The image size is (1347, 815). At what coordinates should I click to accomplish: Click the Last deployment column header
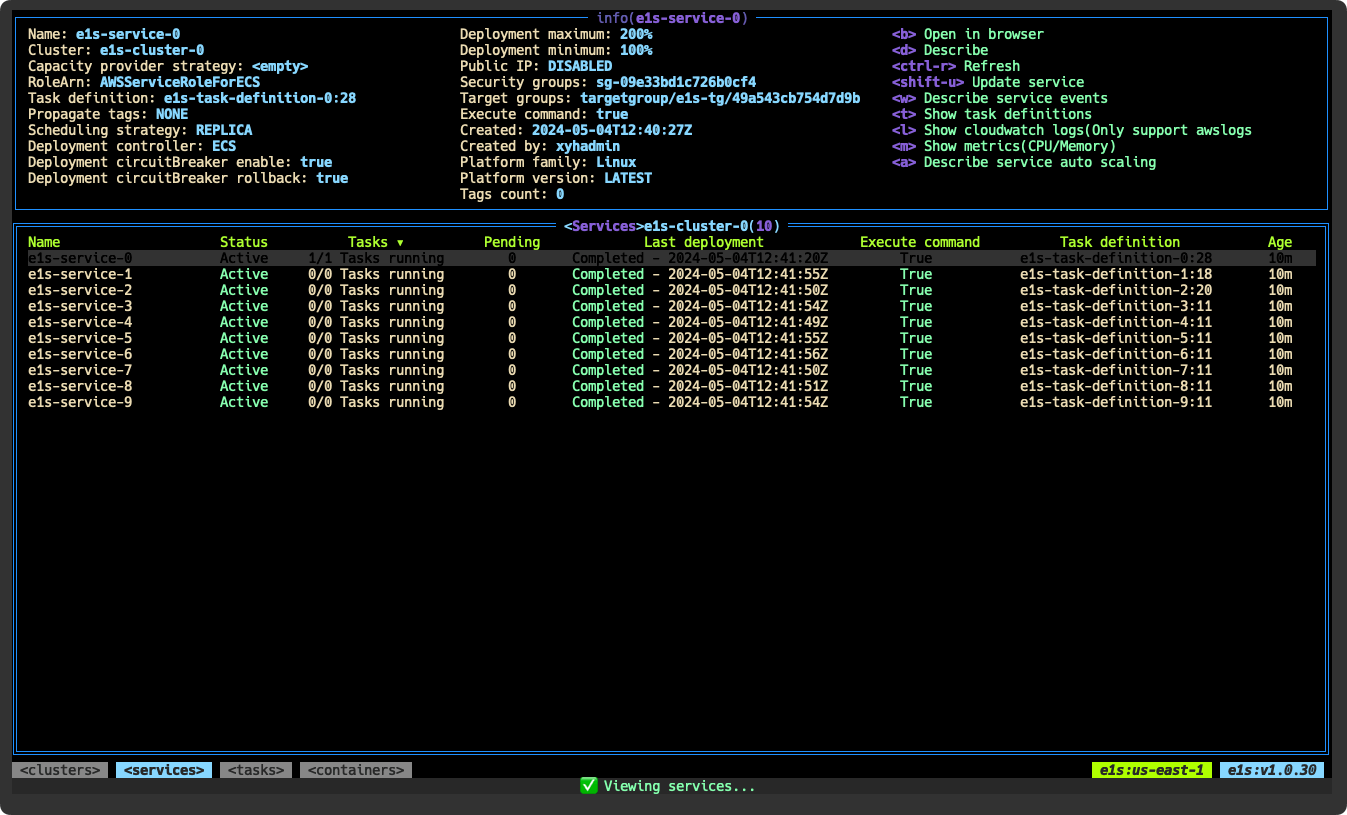click(x=704, y=242)
